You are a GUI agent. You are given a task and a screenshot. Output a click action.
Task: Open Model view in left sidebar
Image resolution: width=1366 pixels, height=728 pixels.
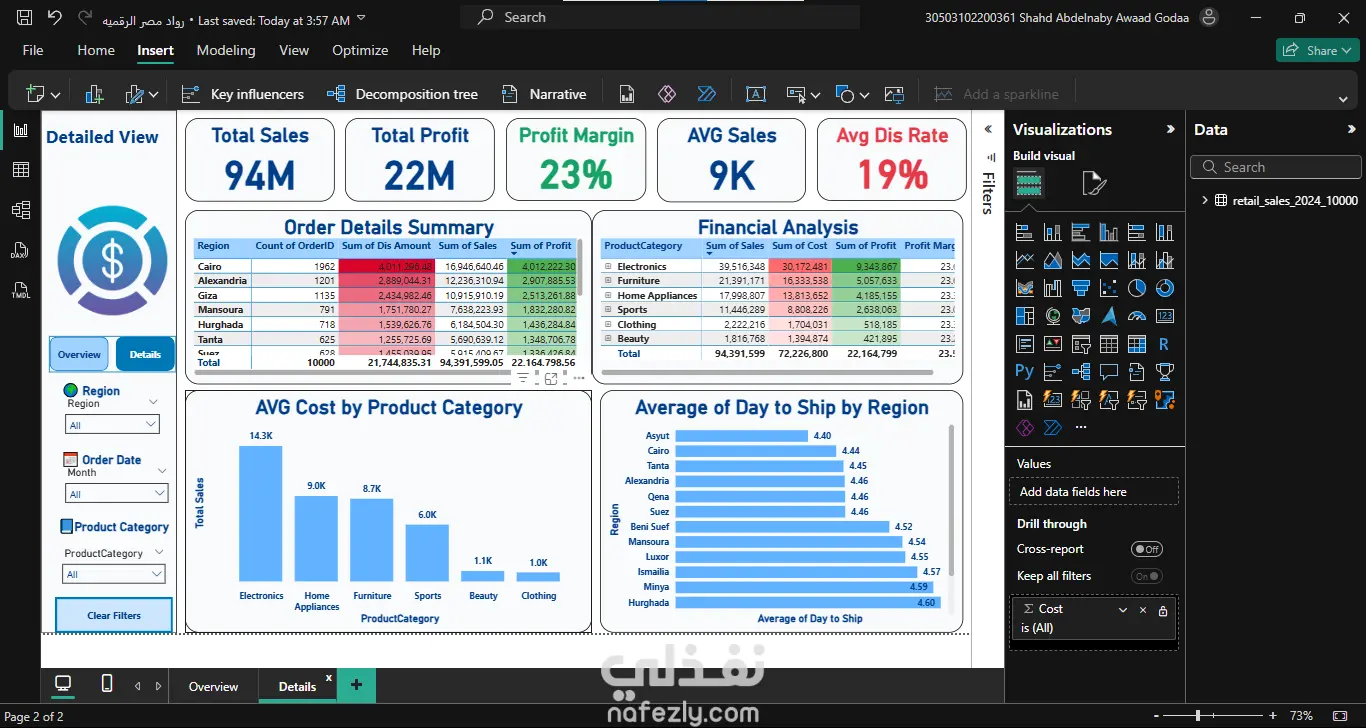pyautogui.click(x=20, y=210)
